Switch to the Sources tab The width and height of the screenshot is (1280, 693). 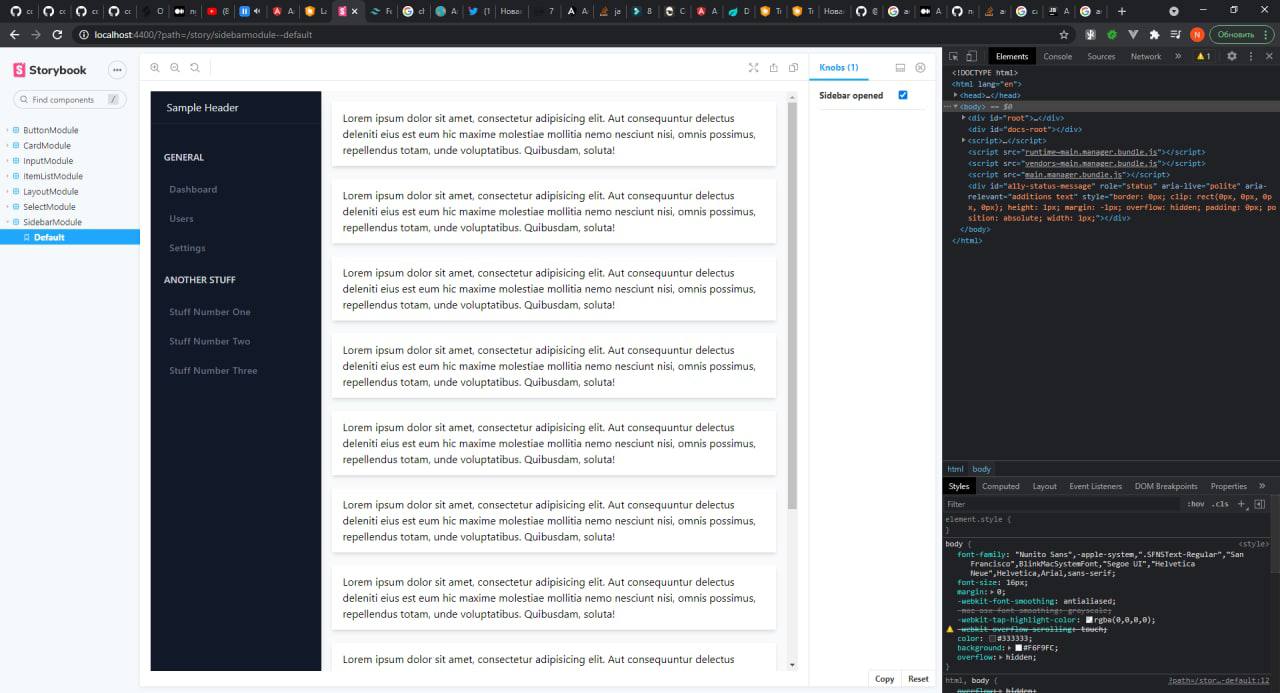coord(1101,56)
